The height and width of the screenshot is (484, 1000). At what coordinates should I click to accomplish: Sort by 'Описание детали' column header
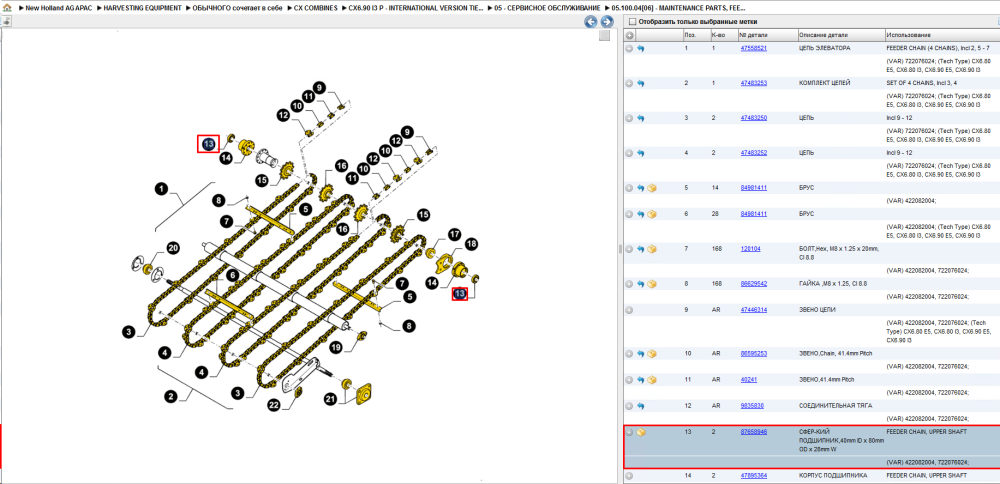pos(841,34)
